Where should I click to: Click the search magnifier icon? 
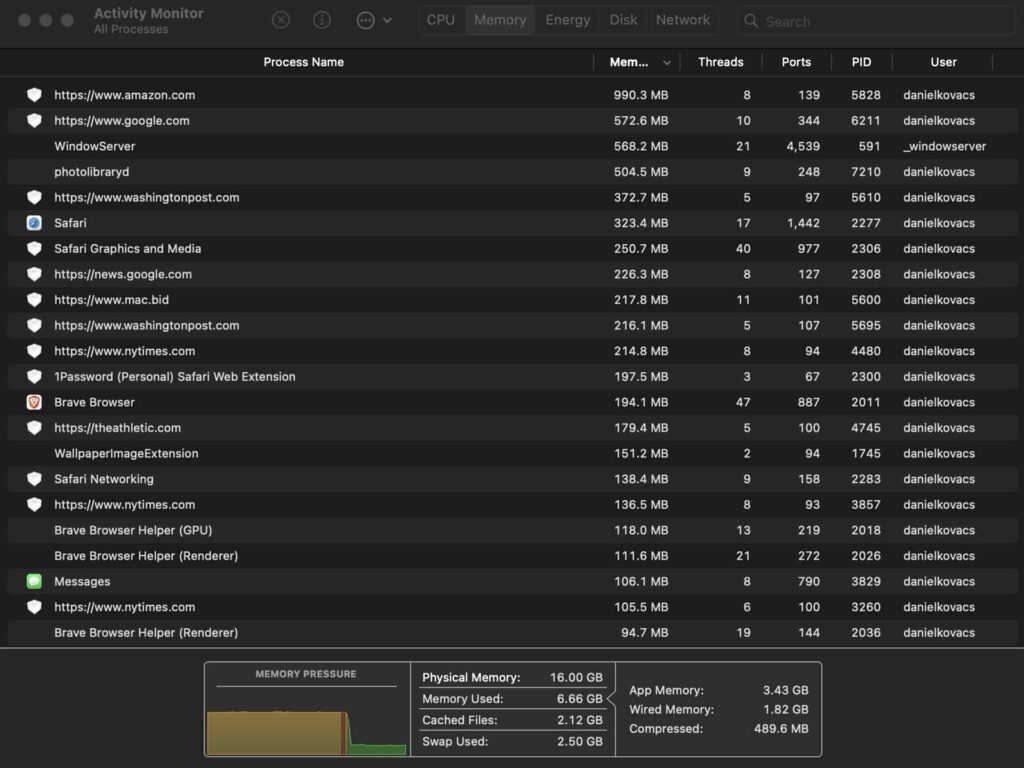point(751,21)
